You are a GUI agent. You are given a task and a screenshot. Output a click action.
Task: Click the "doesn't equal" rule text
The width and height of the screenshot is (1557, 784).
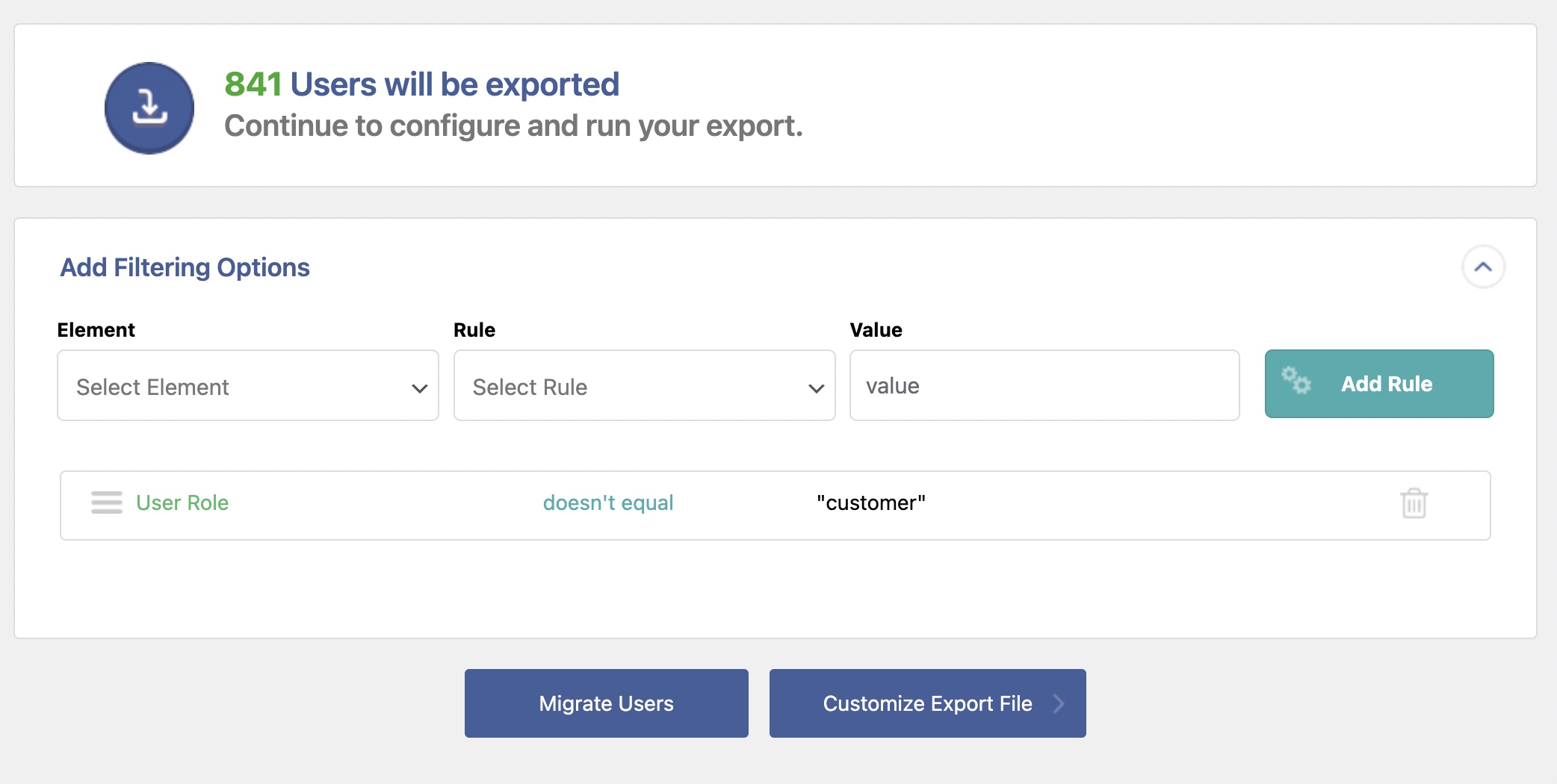pos(607,503)
